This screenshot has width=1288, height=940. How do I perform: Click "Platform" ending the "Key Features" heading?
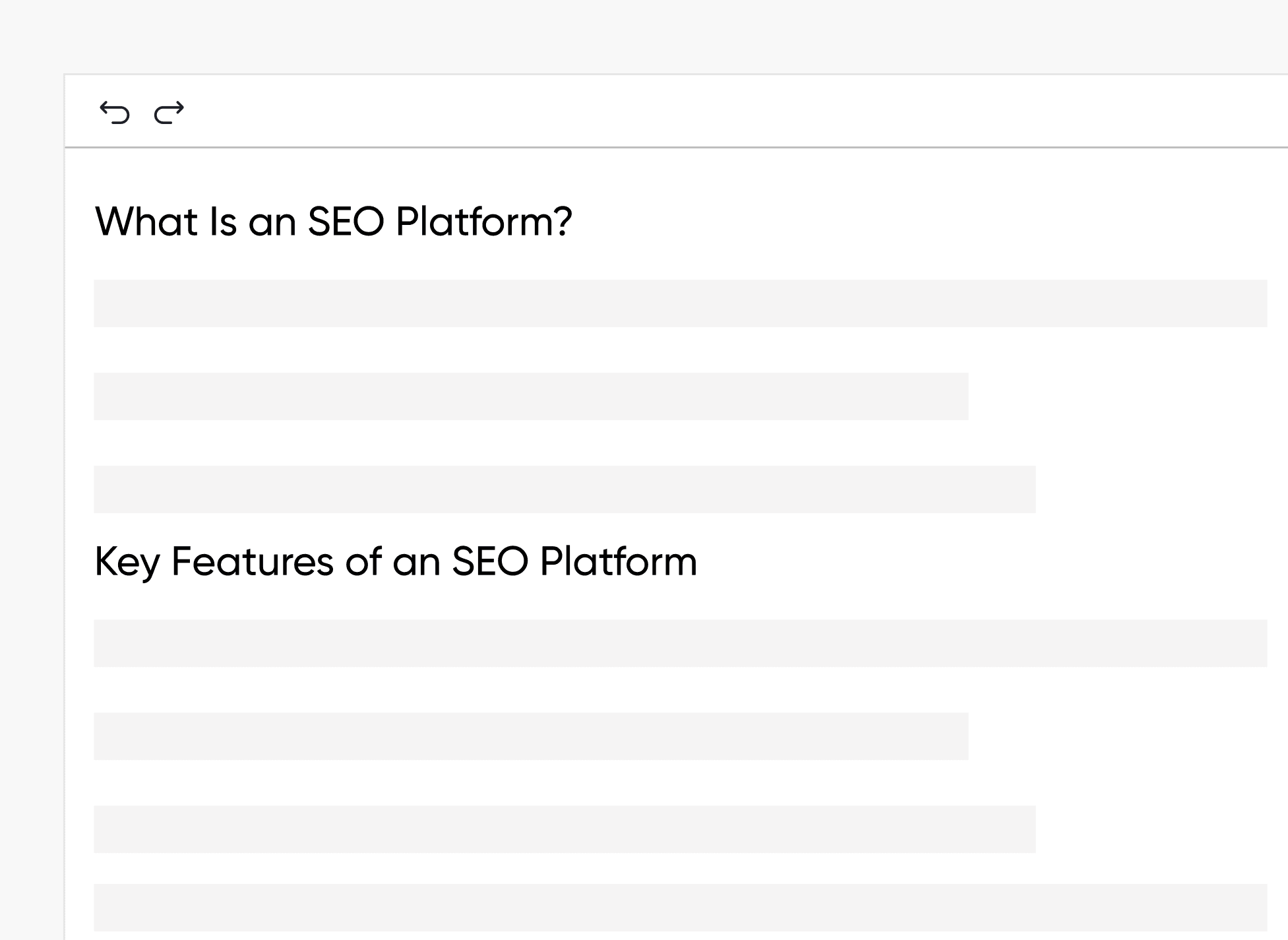pos(618,562)
